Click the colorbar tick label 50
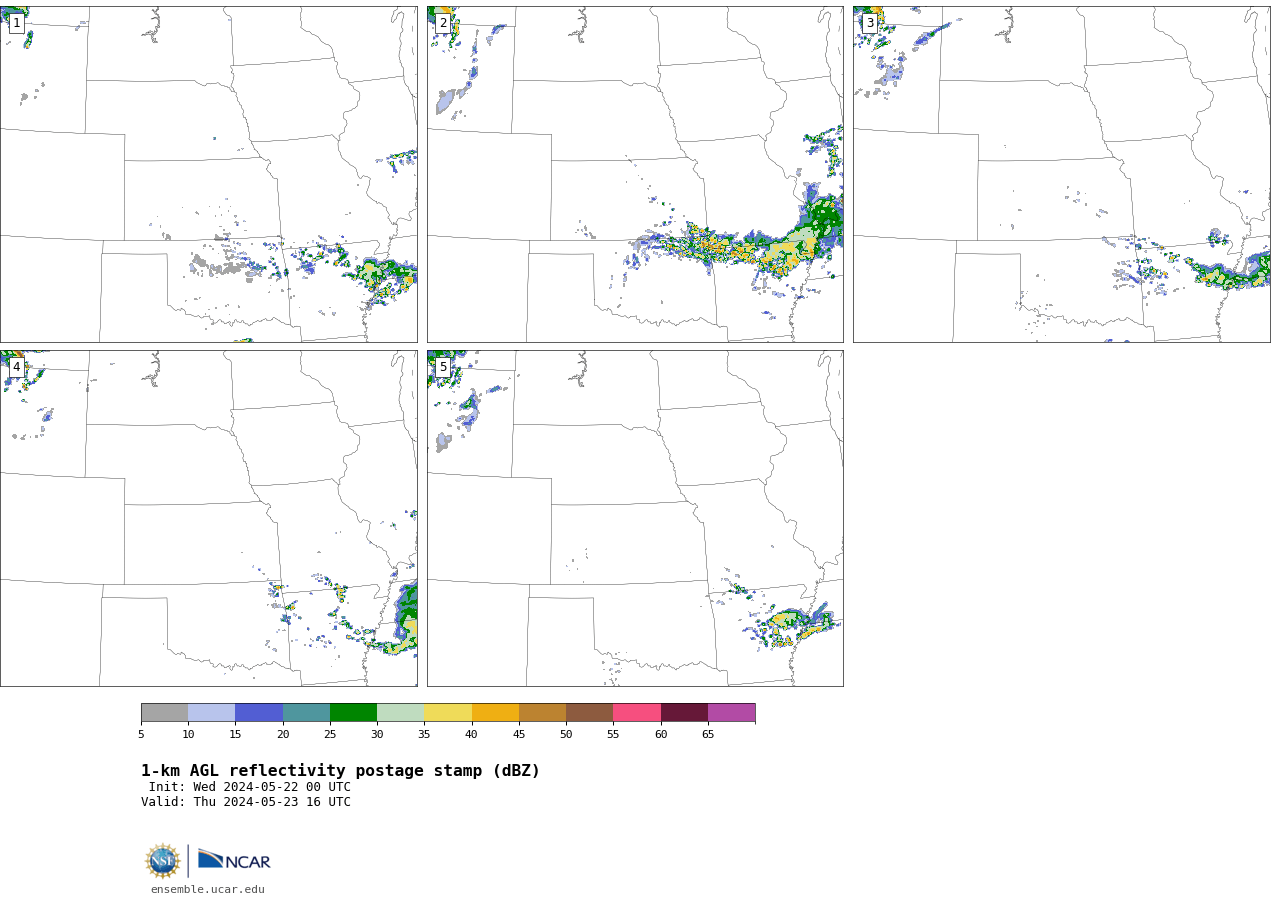Screen dimensions: 1280x901 (566, 735)
